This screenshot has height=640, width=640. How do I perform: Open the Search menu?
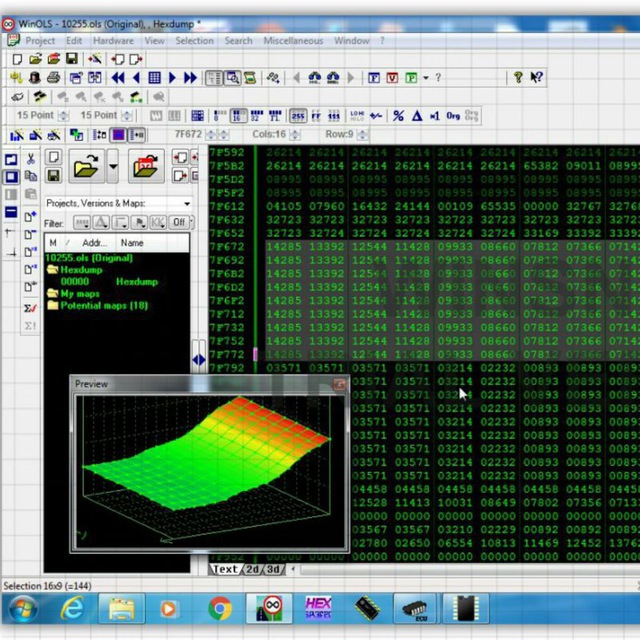click(238, 41)
